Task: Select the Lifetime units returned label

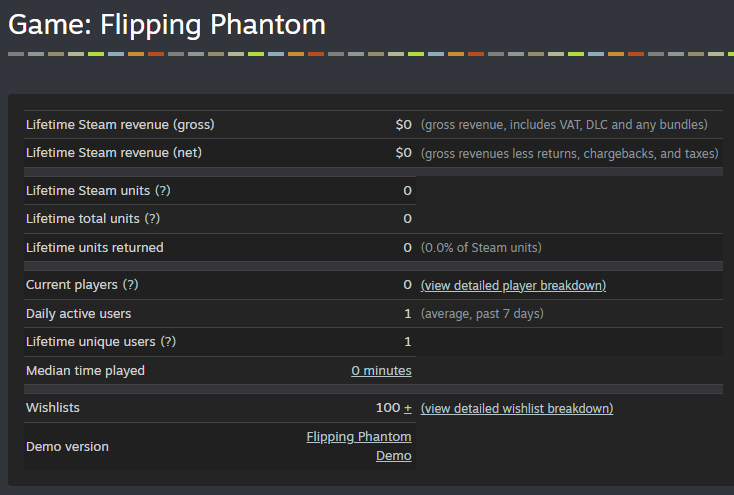Action: click(94, 247)
